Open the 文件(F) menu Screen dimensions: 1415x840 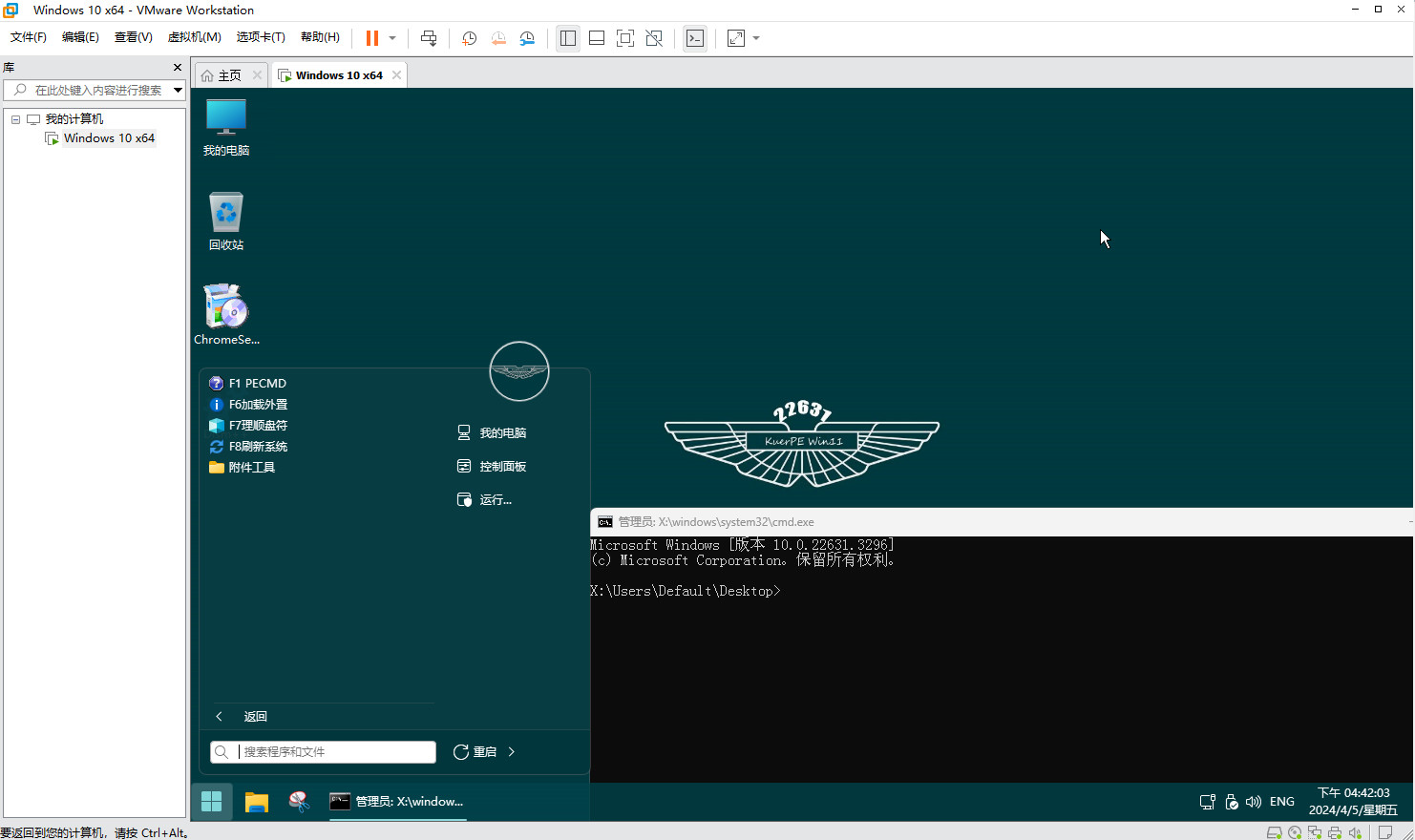point(29,37)
